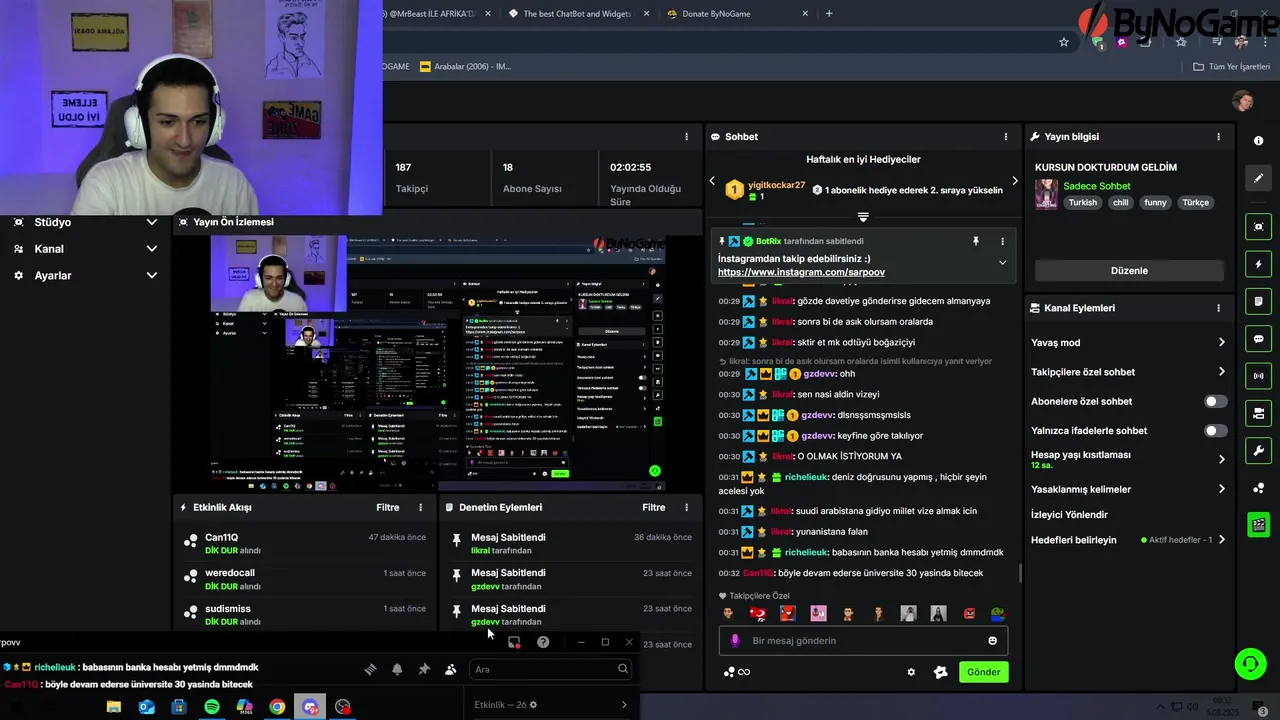The height and width of the screenshot is (720, 1280).
Task: Open Sadece Sohbet category link
Action: click(x=1097, y=186)
